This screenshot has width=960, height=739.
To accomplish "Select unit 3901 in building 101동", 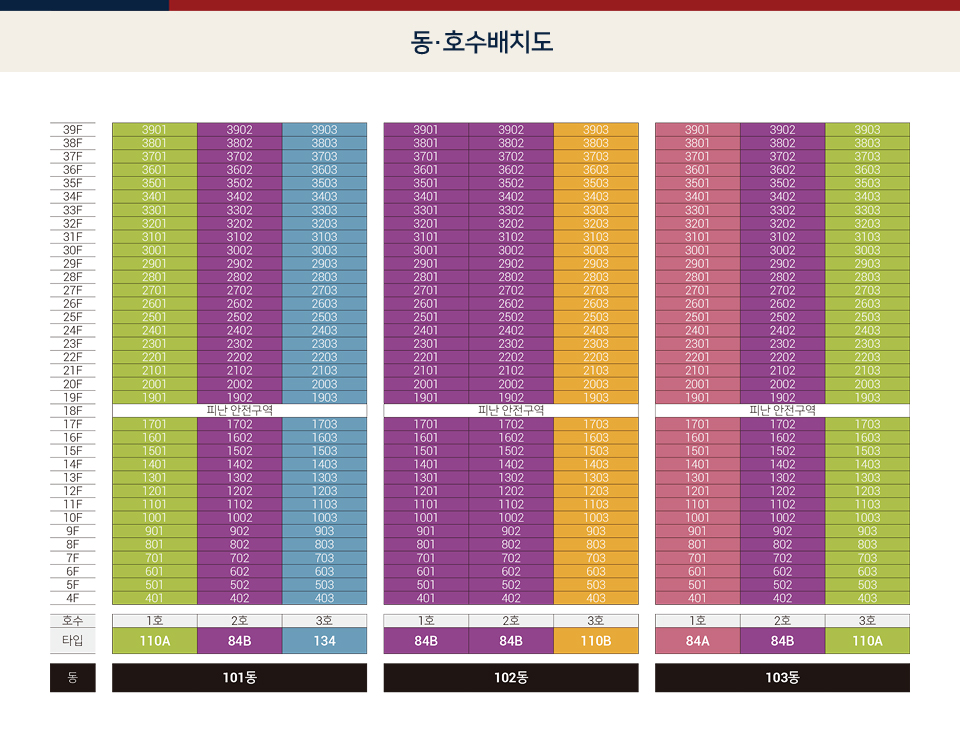I will click(154, 129).
